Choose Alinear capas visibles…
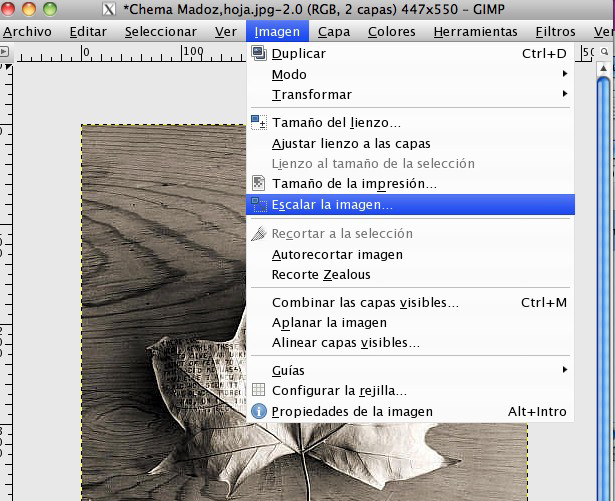The width and height of the screenshot is (615, 501). point(410,342)
